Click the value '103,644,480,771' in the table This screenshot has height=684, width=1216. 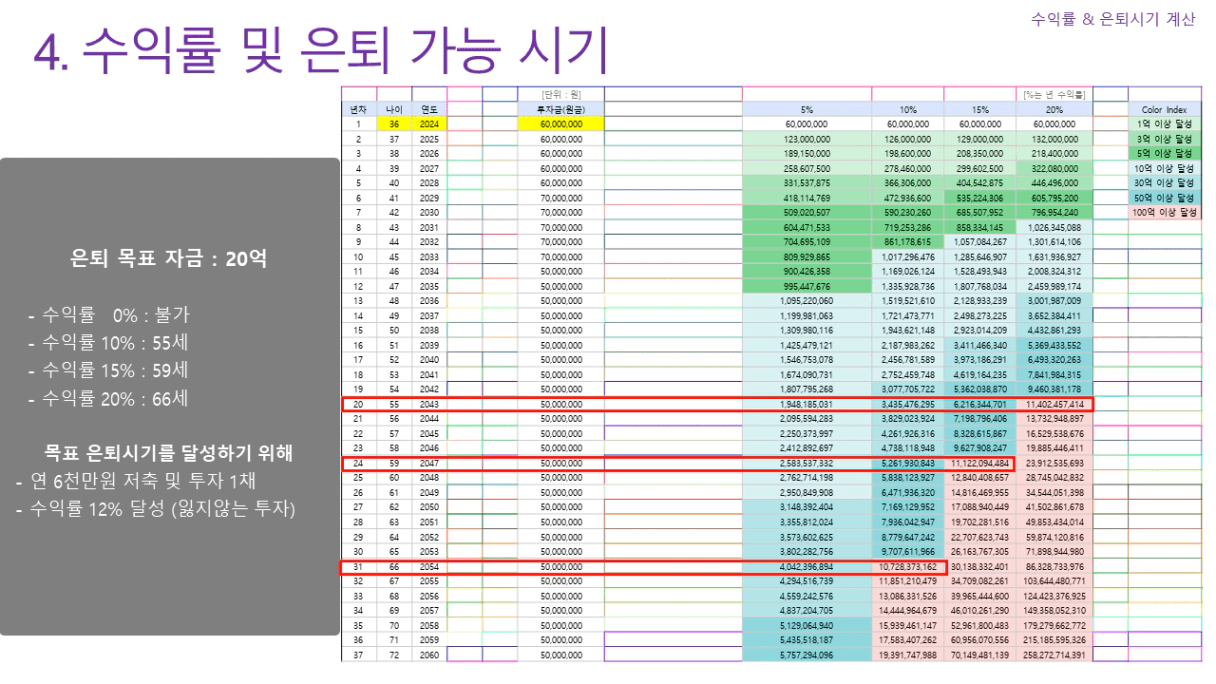point(1054,581)
